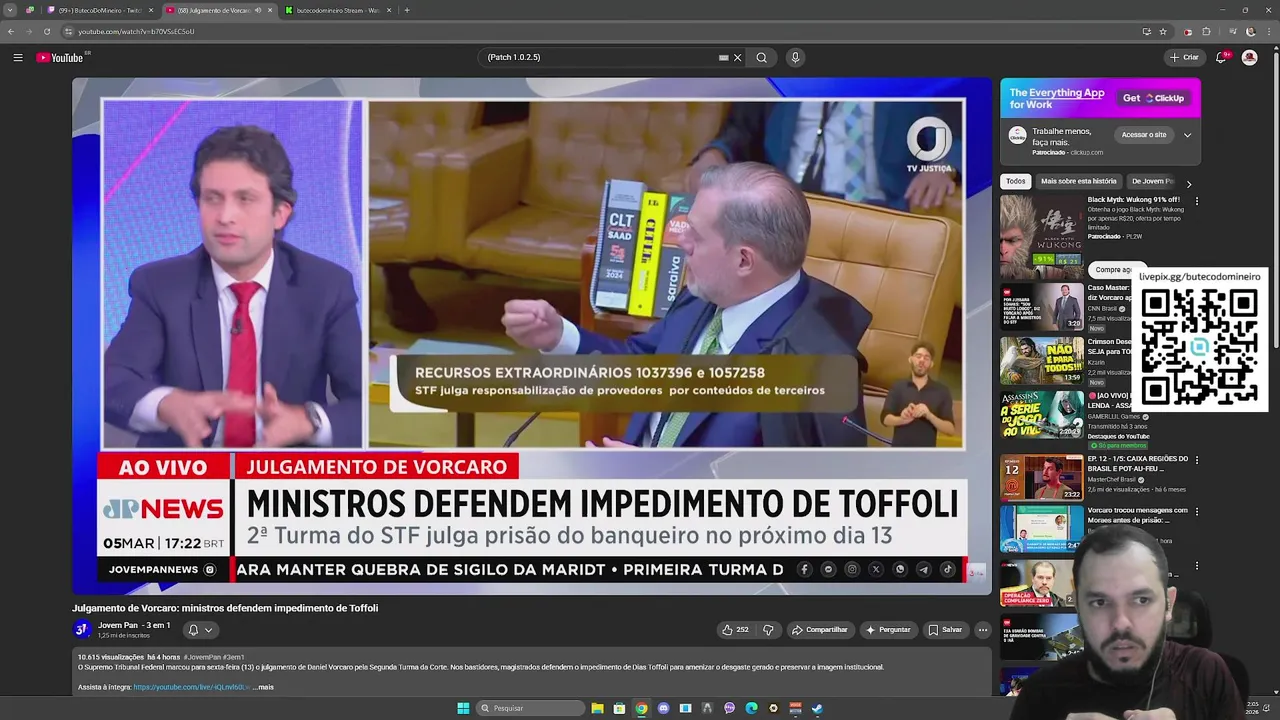Open the YouTube guide hamburger menu

tap(18, 58)
